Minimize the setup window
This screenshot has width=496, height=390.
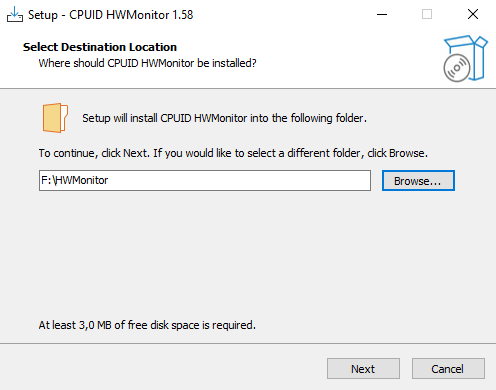(x=382, y=14)
